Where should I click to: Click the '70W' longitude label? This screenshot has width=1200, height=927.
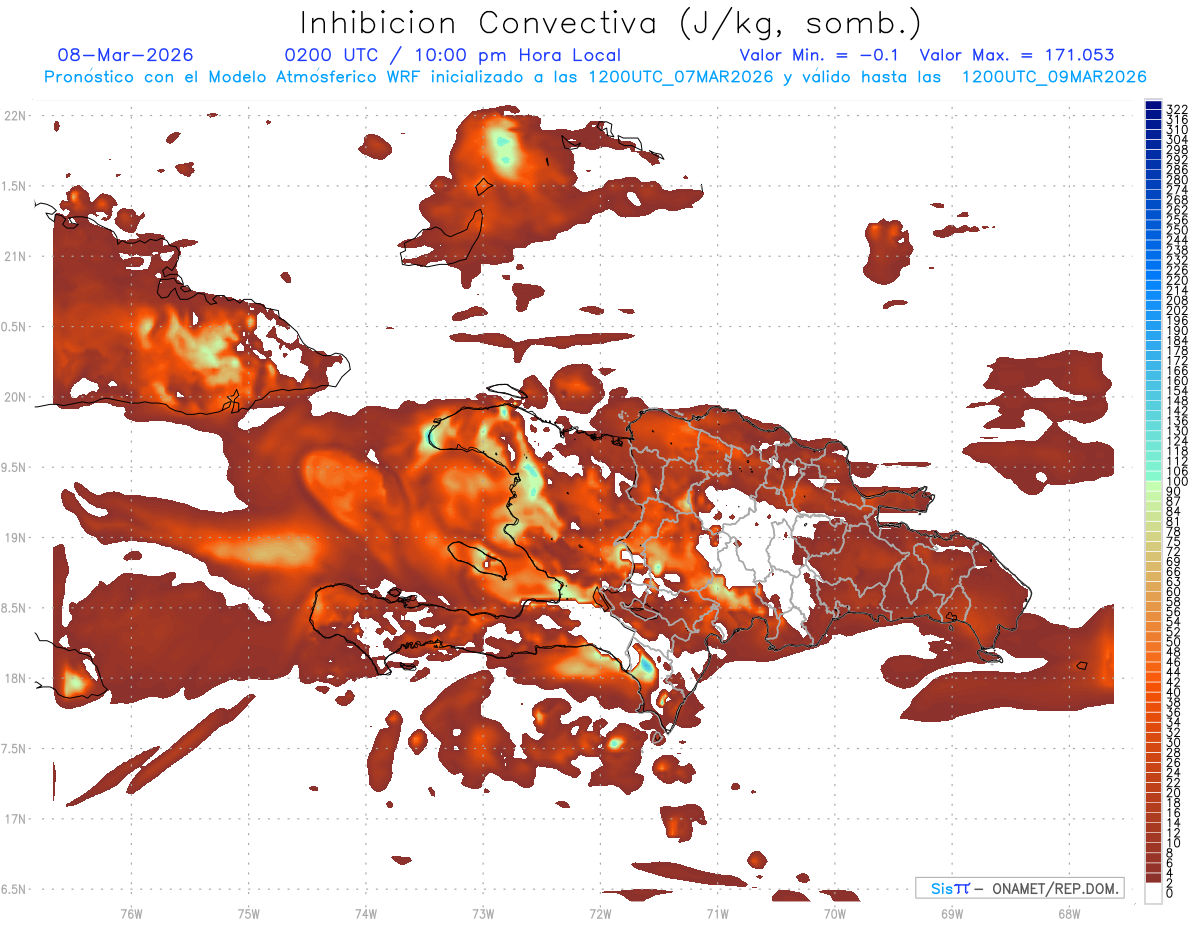coord(835,913)
